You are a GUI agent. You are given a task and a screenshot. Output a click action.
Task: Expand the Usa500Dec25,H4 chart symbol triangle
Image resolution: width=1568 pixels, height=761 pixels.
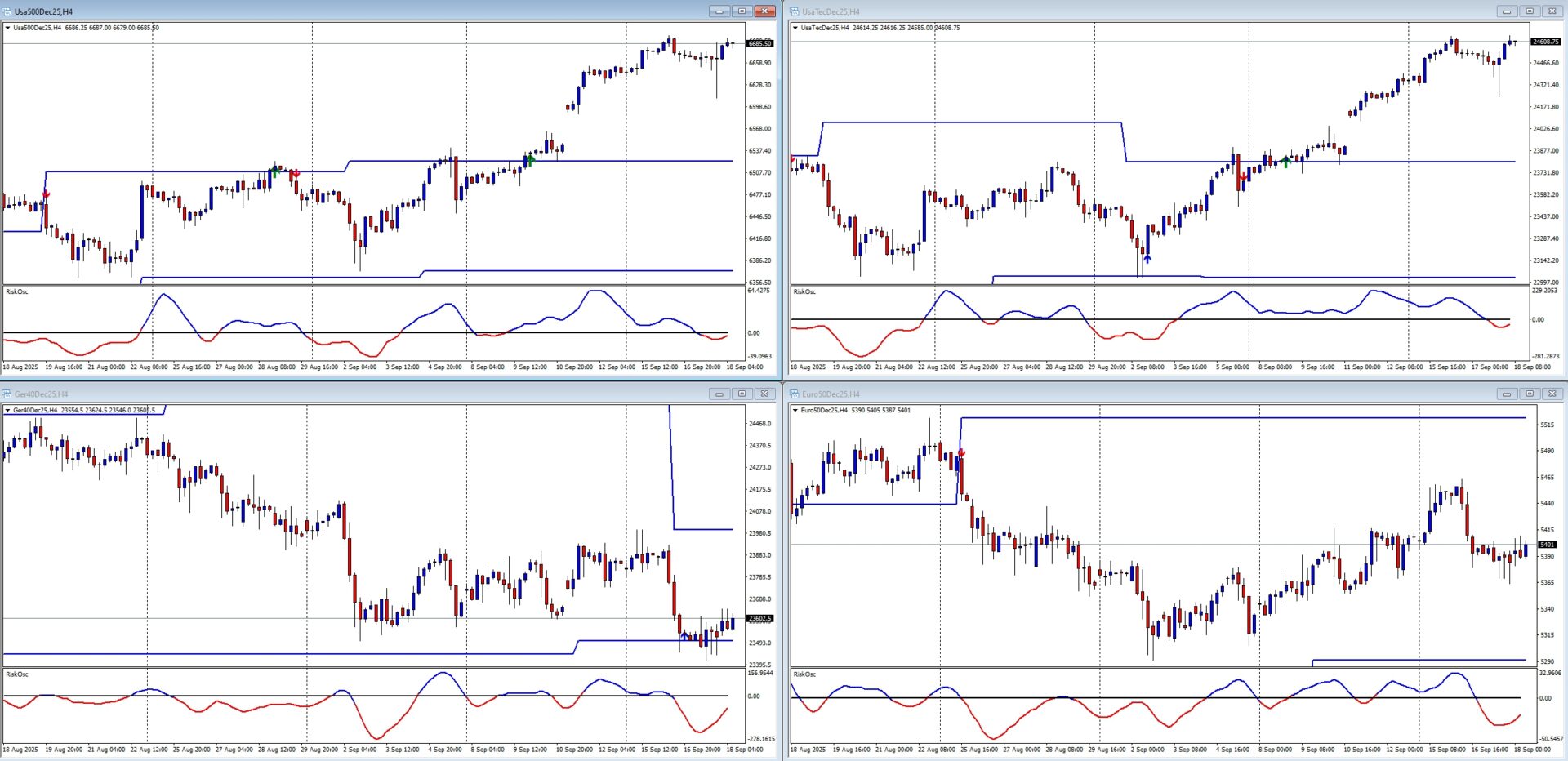coord(8,28)
